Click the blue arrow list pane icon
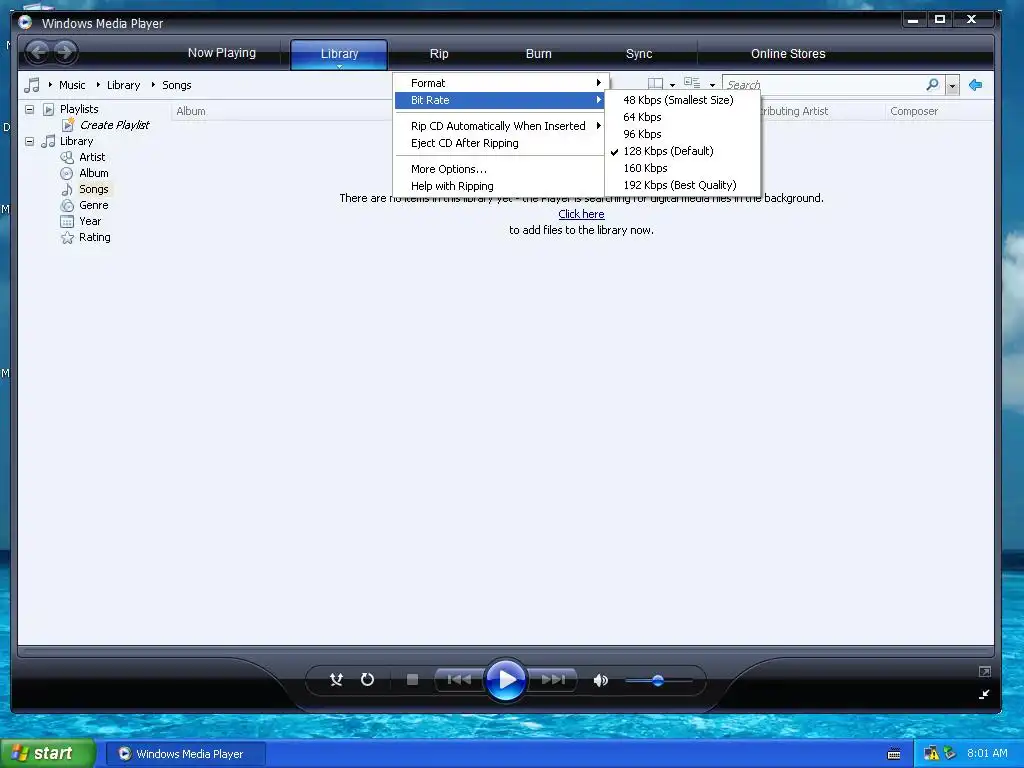 [976, 85]
